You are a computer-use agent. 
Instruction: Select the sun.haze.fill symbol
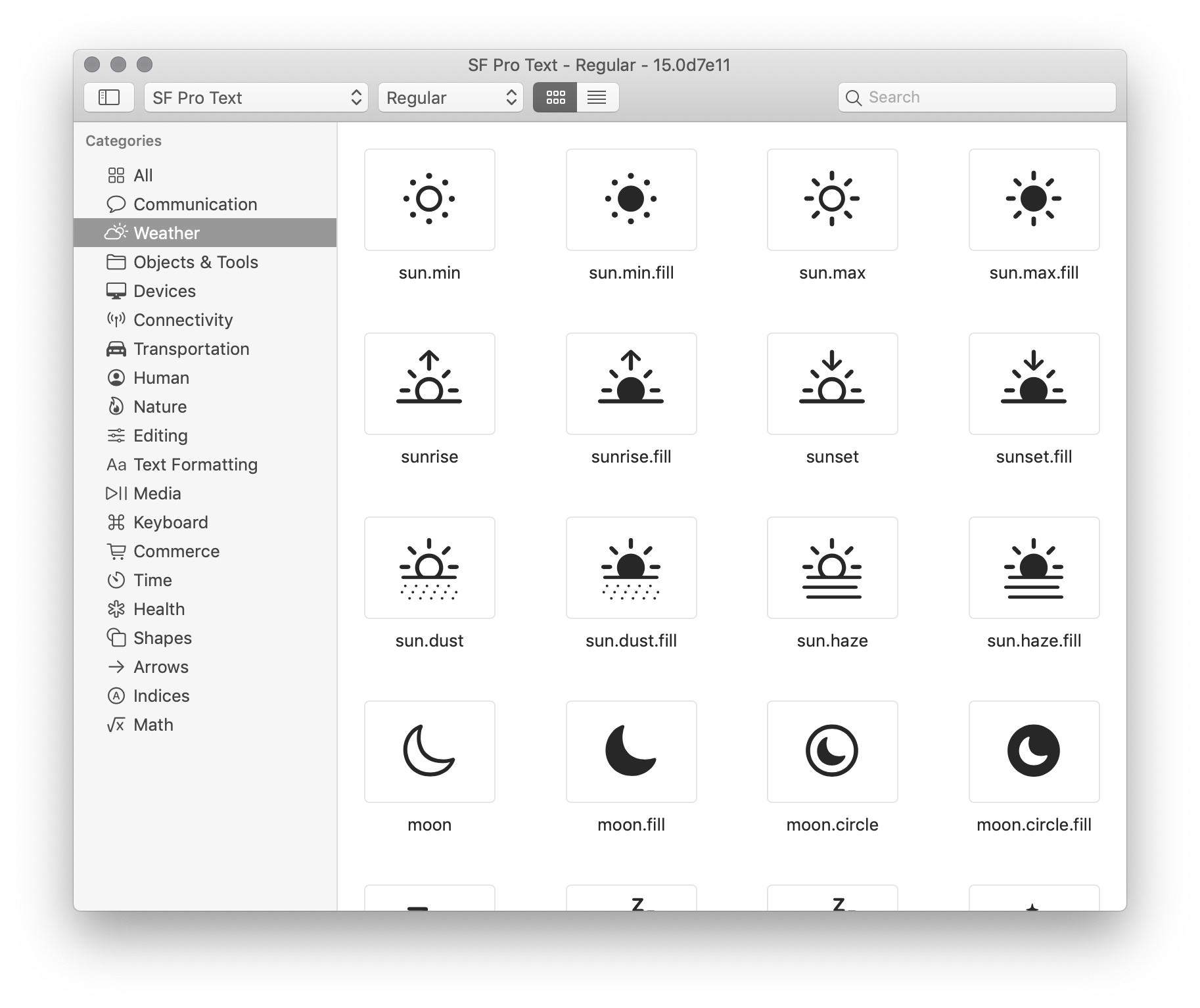1034,567
